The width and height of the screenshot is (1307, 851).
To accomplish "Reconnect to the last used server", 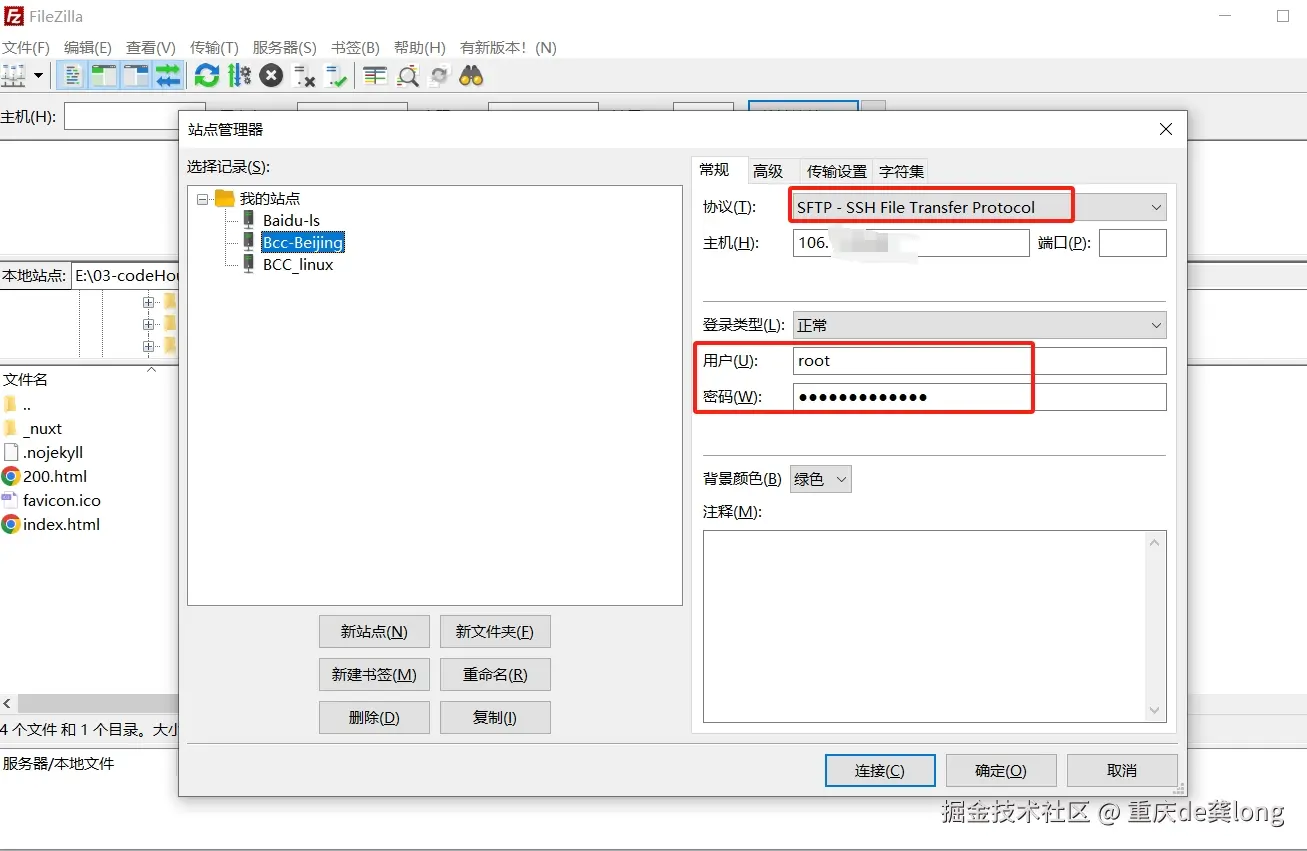I will point(336,75).
